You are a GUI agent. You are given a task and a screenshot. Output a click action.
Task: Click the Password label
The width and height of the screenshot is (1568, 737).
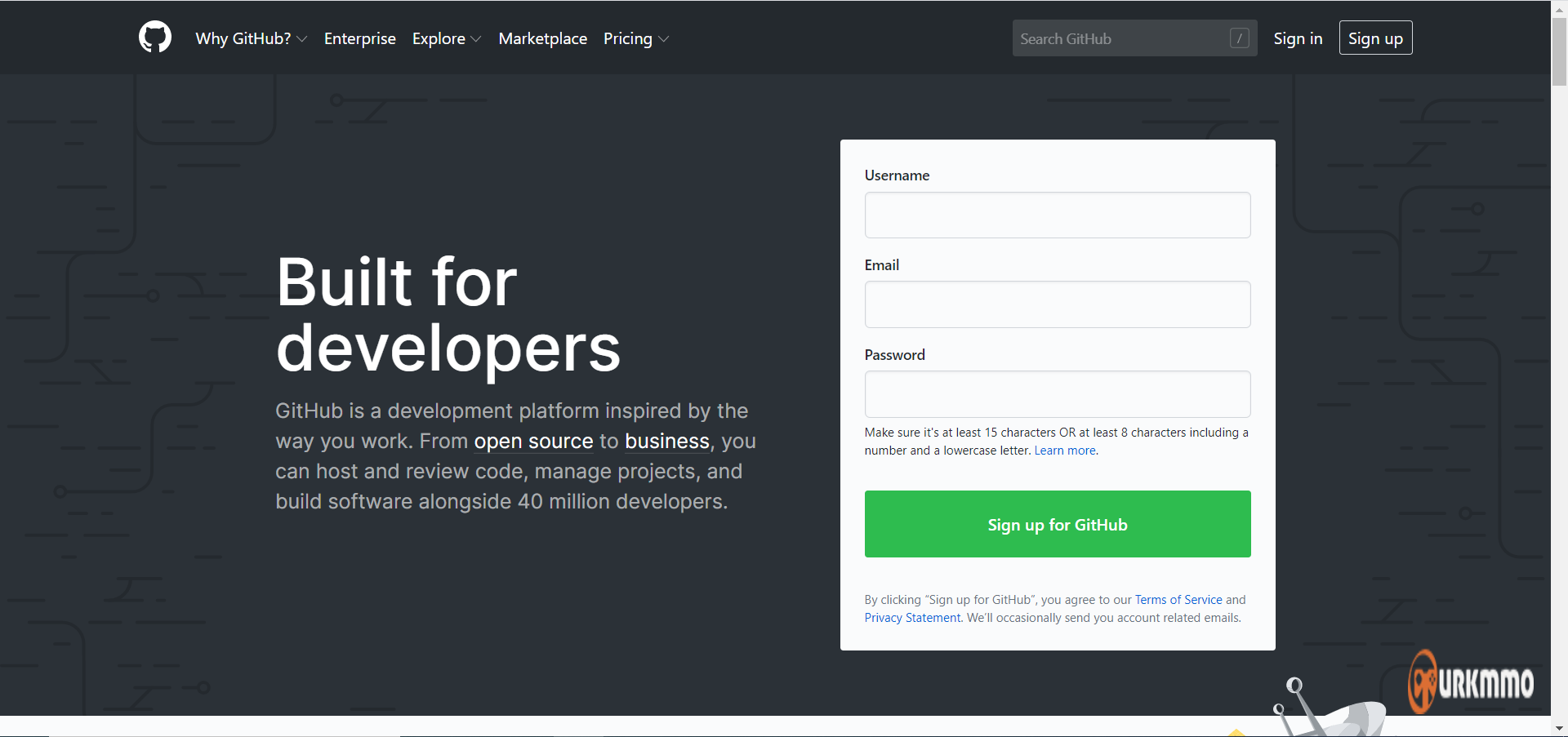point(895,355)
